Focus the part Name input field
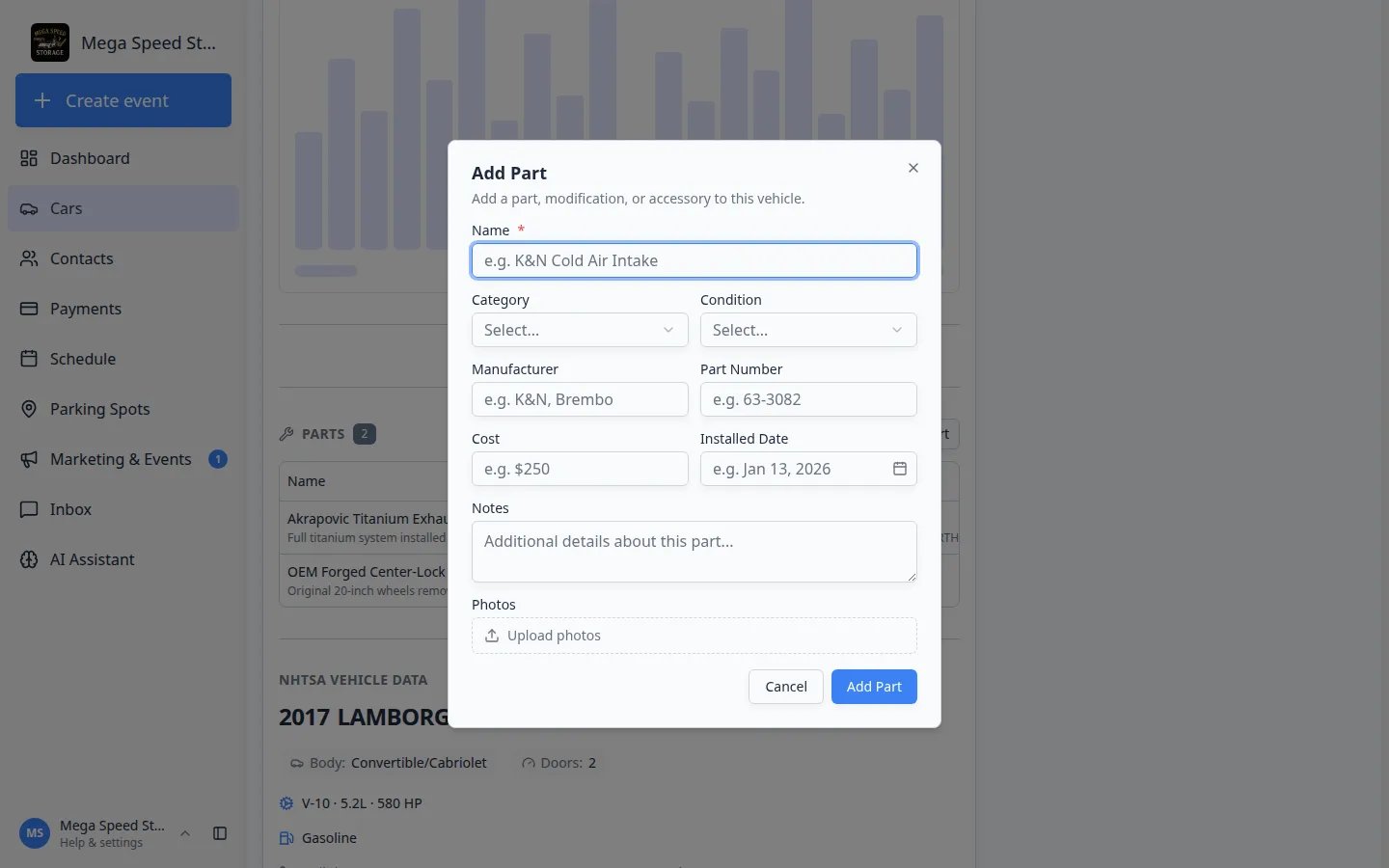Screen dimensions: 1389x868 [694, 260]
